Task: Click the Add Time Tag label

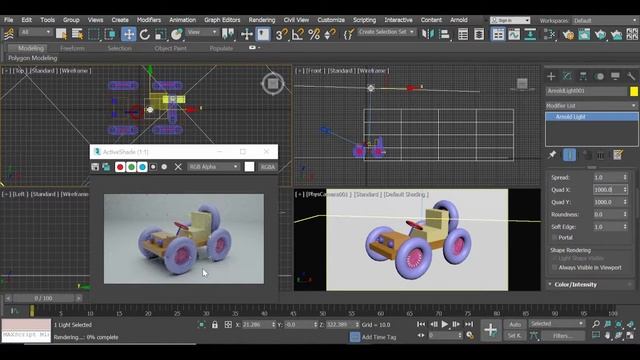Action: coord(379,337)
